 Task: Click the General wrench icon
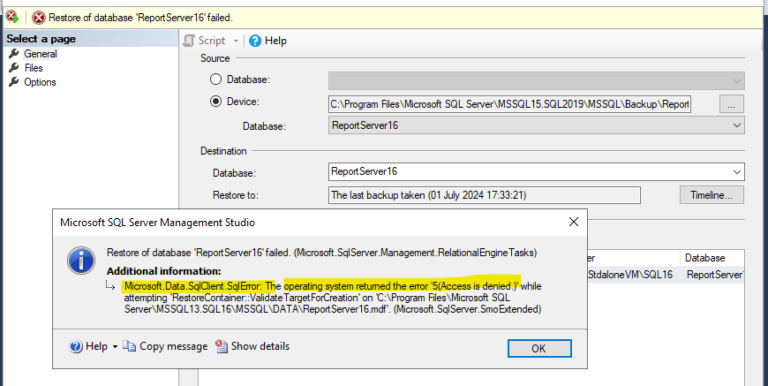point(14,53)
